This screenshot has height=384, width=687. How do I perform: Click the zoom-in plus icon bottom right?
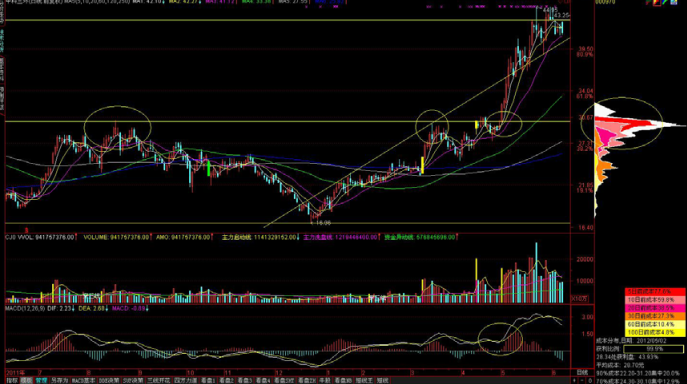(x=574, y=380)
